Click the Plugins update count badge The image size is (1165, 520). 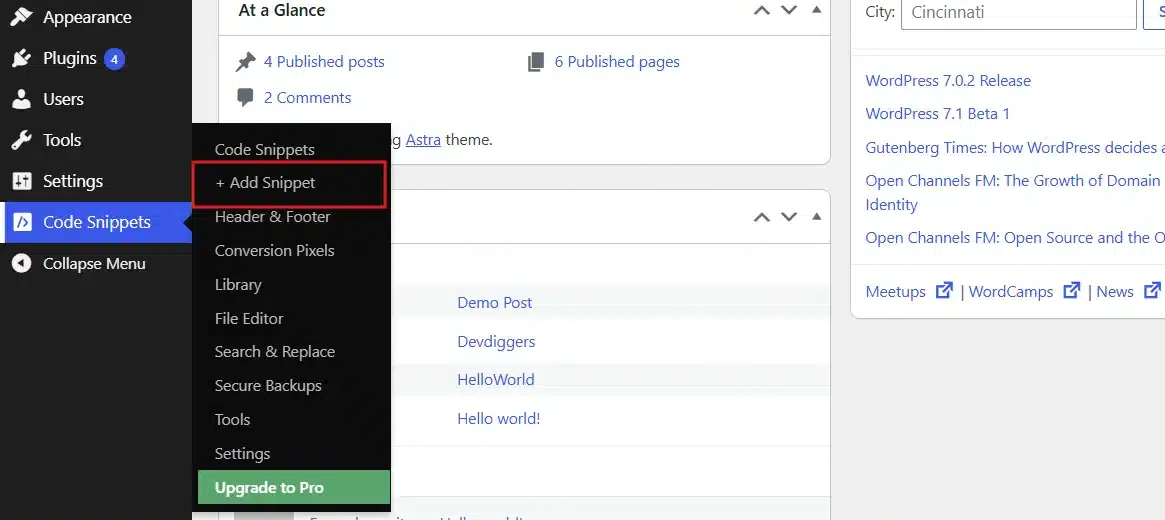coord(114,58)
